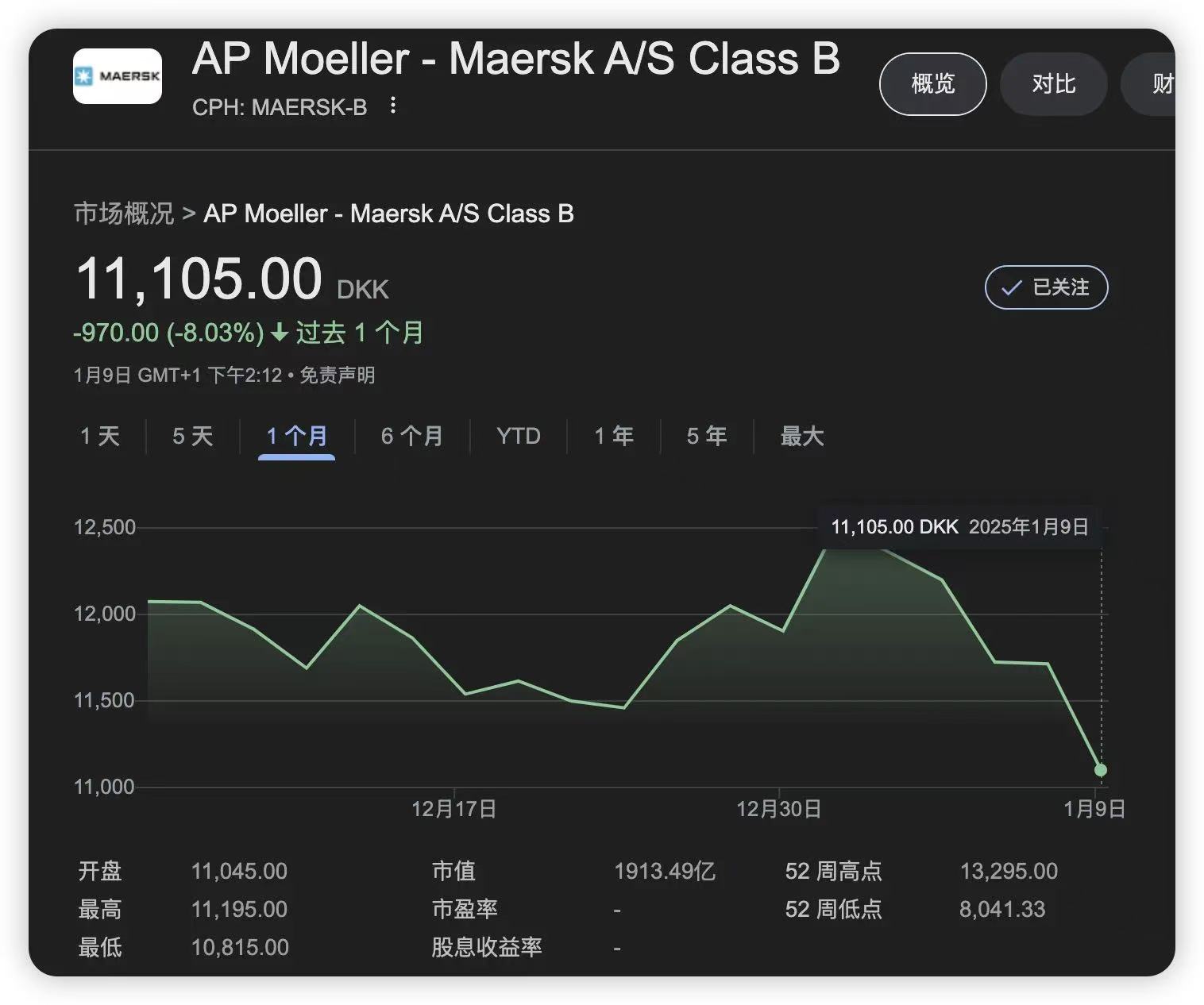Viewport: 1204px width, 1005px height.
Task: Click the 11,105.00 DKK chart tooltip
Action: pos(959,527)
